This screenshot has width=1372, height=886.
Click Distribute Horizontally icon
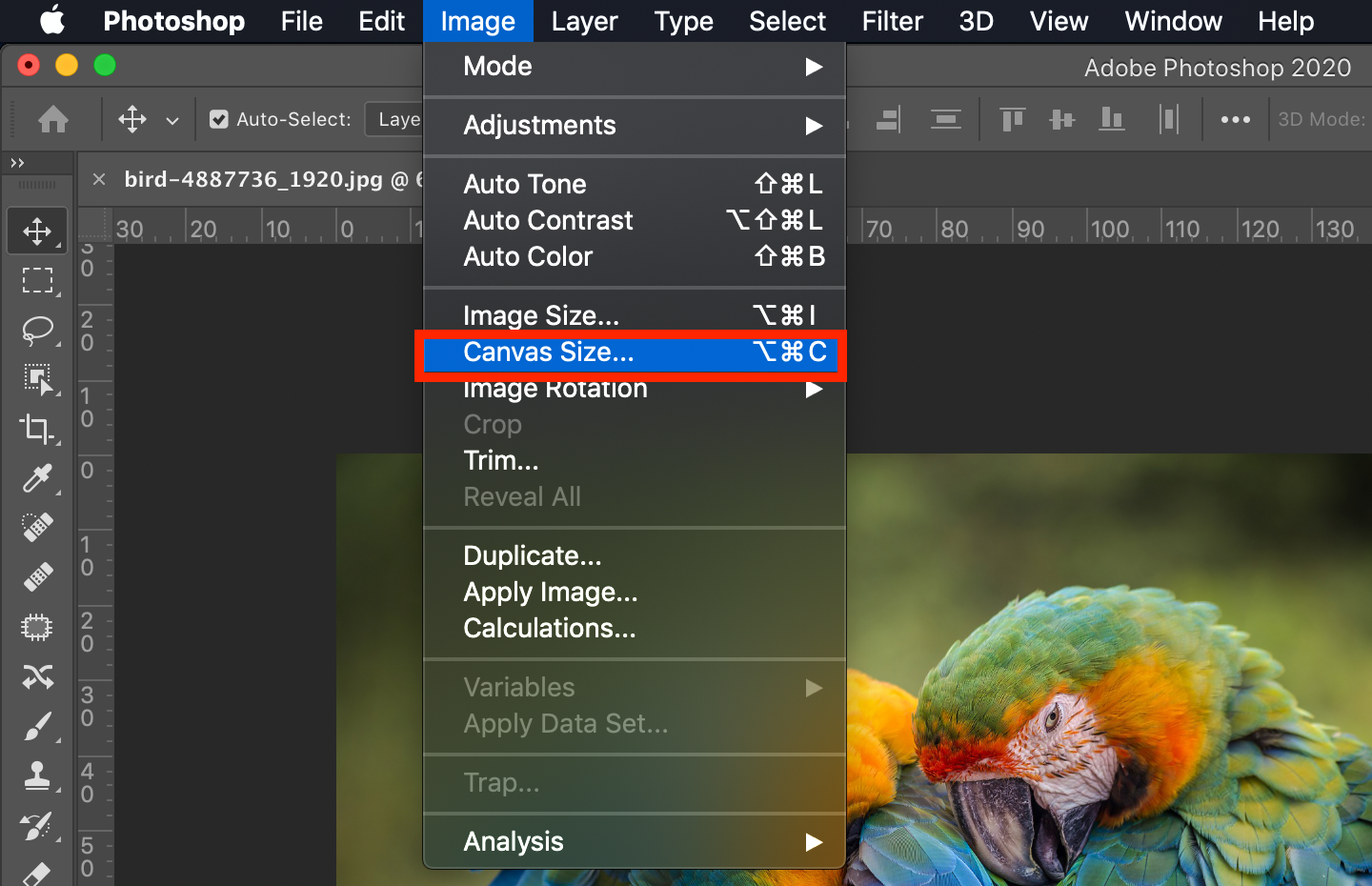coord(1169,119)
